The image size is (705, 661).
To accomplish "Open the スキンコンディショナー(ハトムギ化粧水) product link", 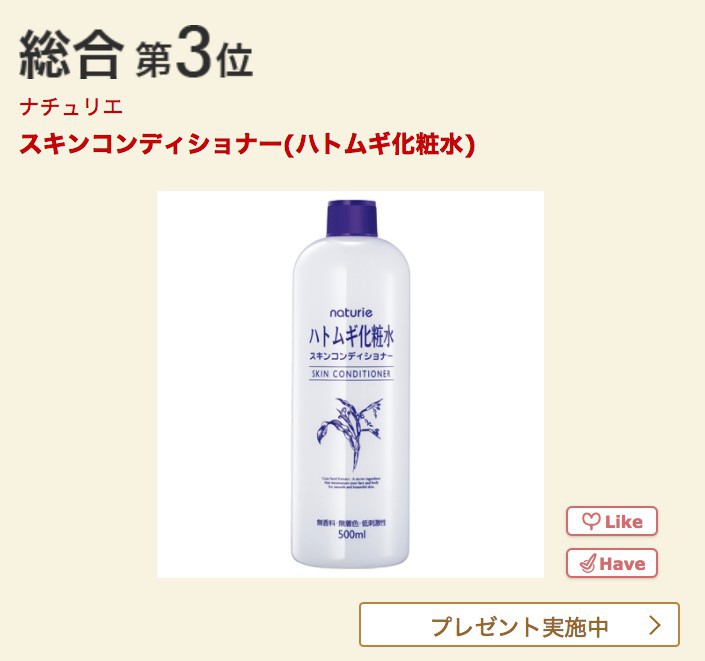I will click(247, 144).
